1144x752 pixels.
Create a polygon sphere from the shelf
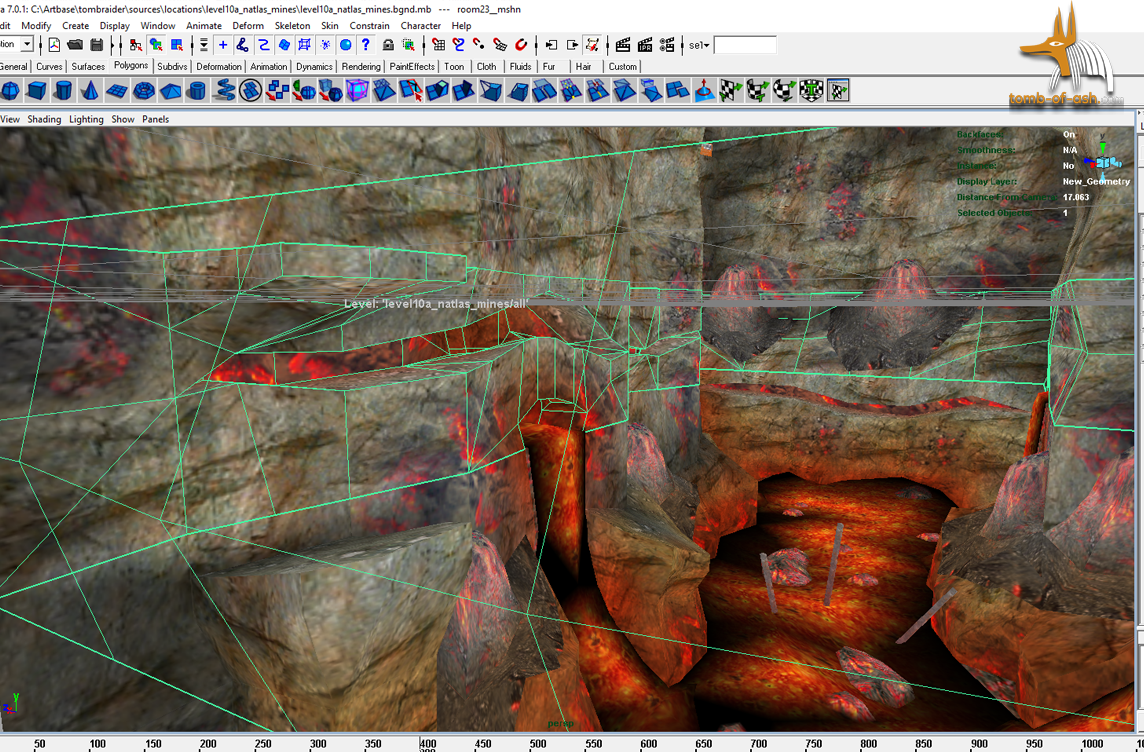[x=10, y=90]
